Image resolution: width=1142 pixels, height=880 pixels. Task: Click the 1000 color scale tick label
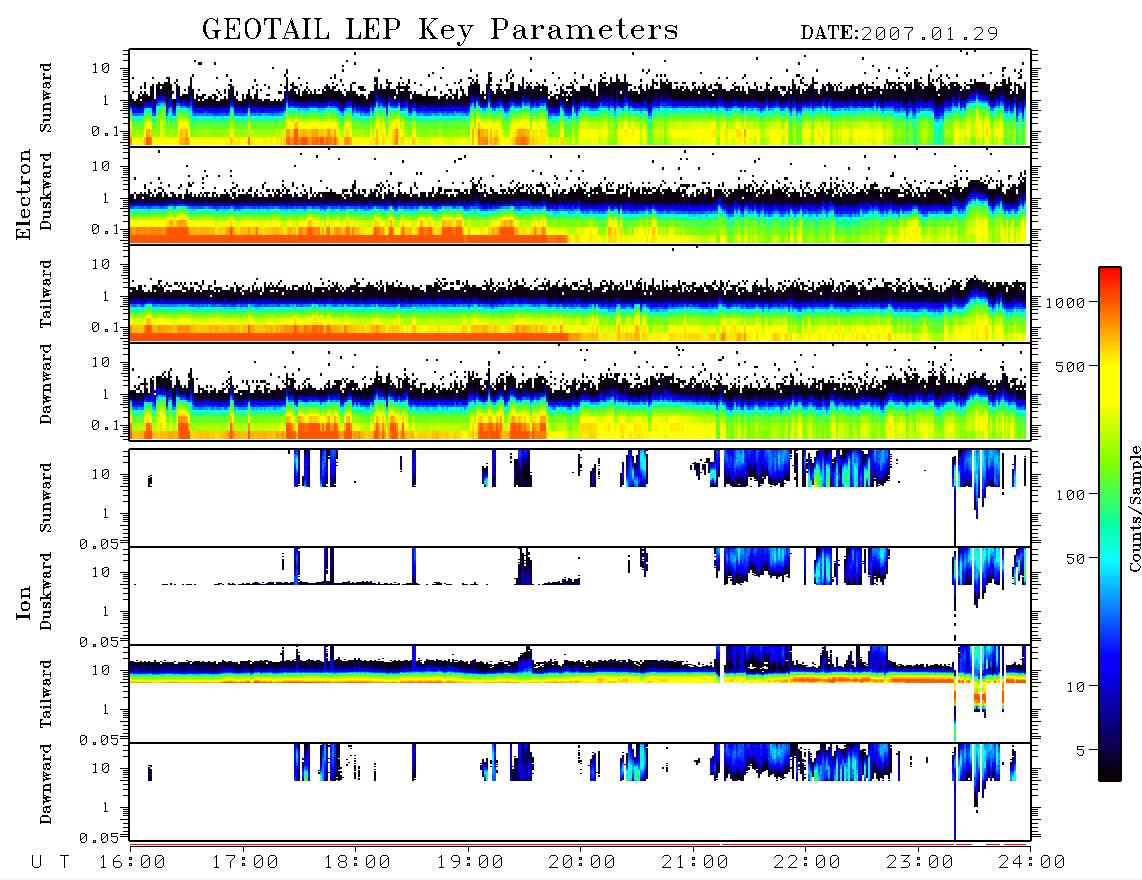point(1066,302)
